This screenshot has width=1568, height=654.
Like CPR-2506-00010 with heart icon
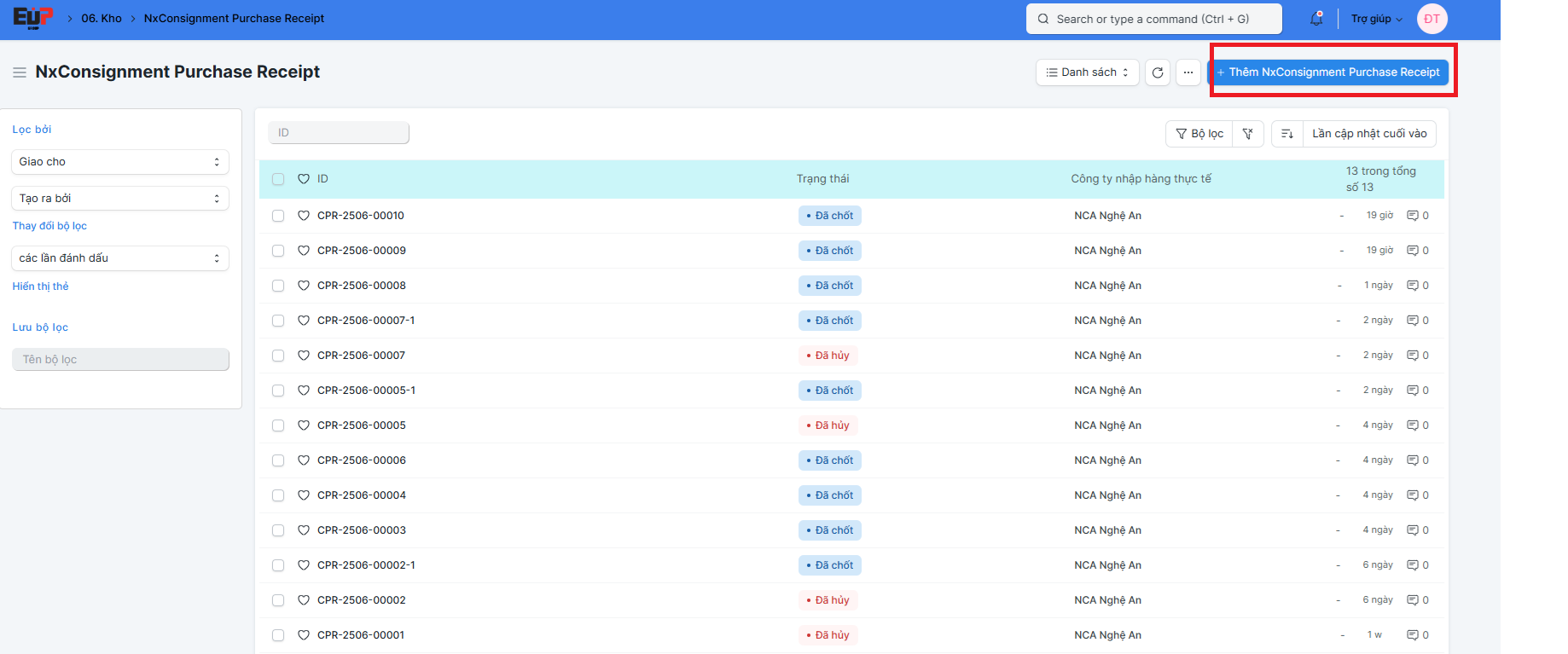(304, 216)
